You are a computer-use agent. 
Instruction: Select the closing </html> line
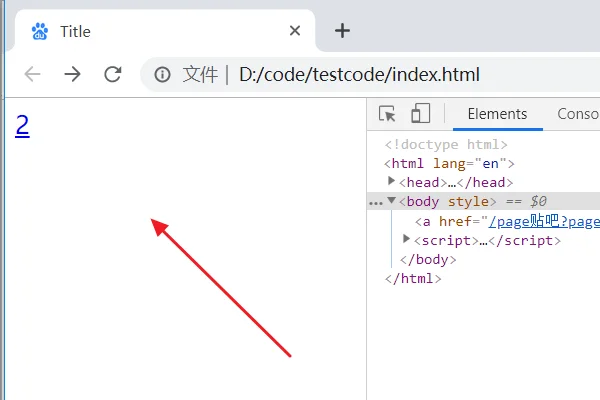tap(413, 279)
